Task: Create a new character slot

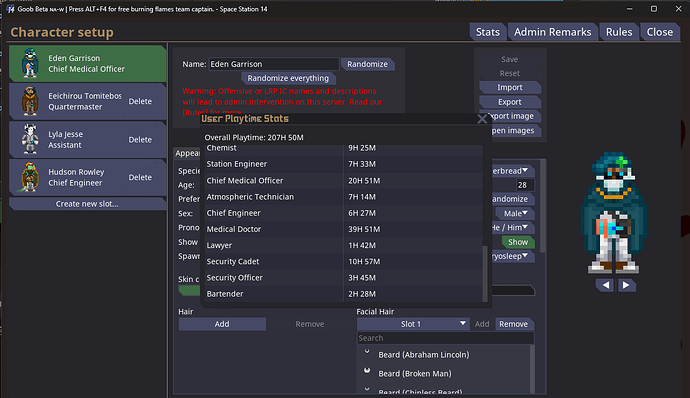Action: [x=87, y=204]
